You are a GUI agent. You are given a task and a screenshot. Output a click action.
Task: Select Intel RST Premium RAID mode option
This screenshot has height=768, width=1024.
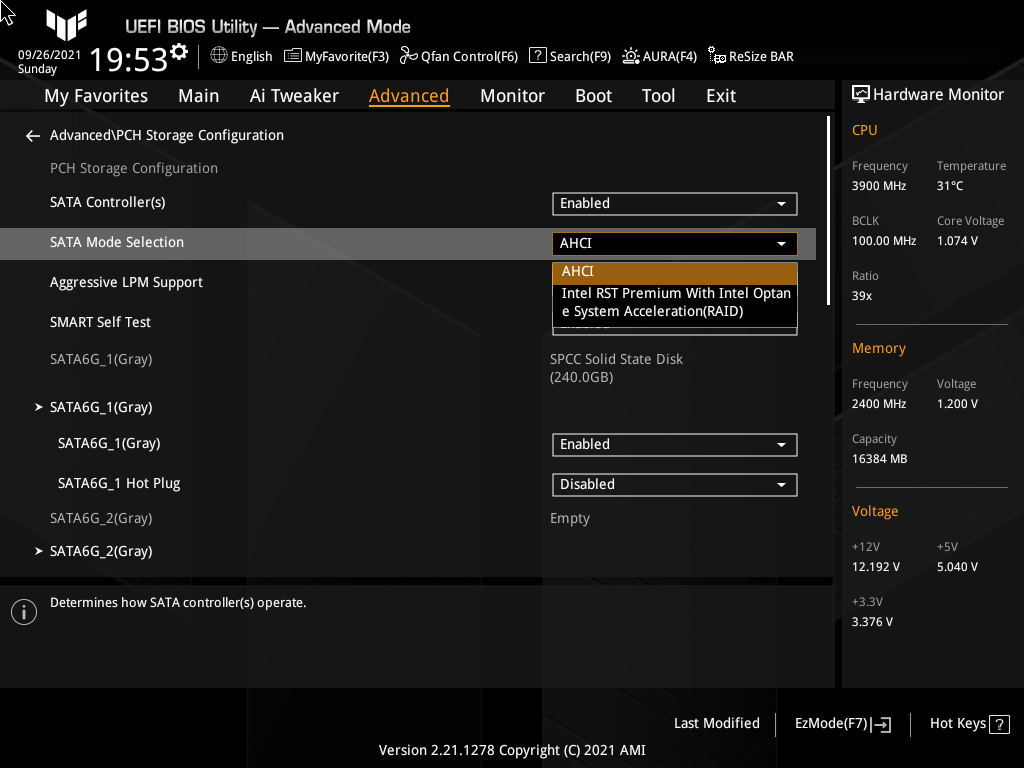674,302
